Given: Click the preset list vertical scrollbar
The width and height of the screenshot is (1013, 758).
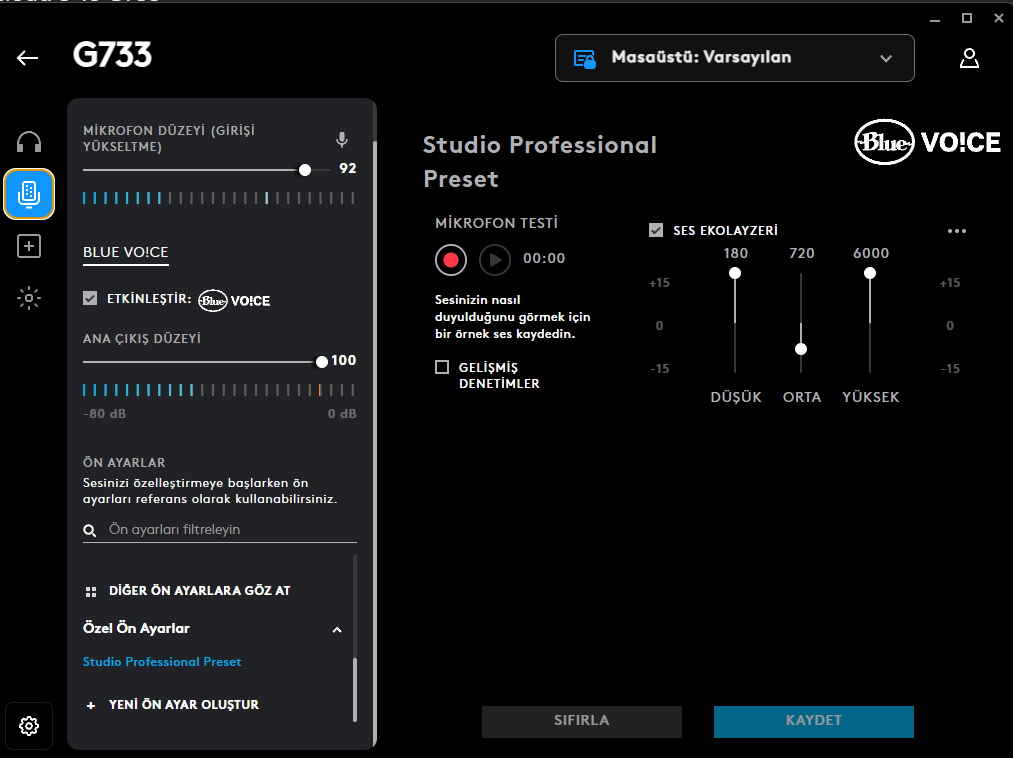Looking at the screenshot, I should pos(355,690).
